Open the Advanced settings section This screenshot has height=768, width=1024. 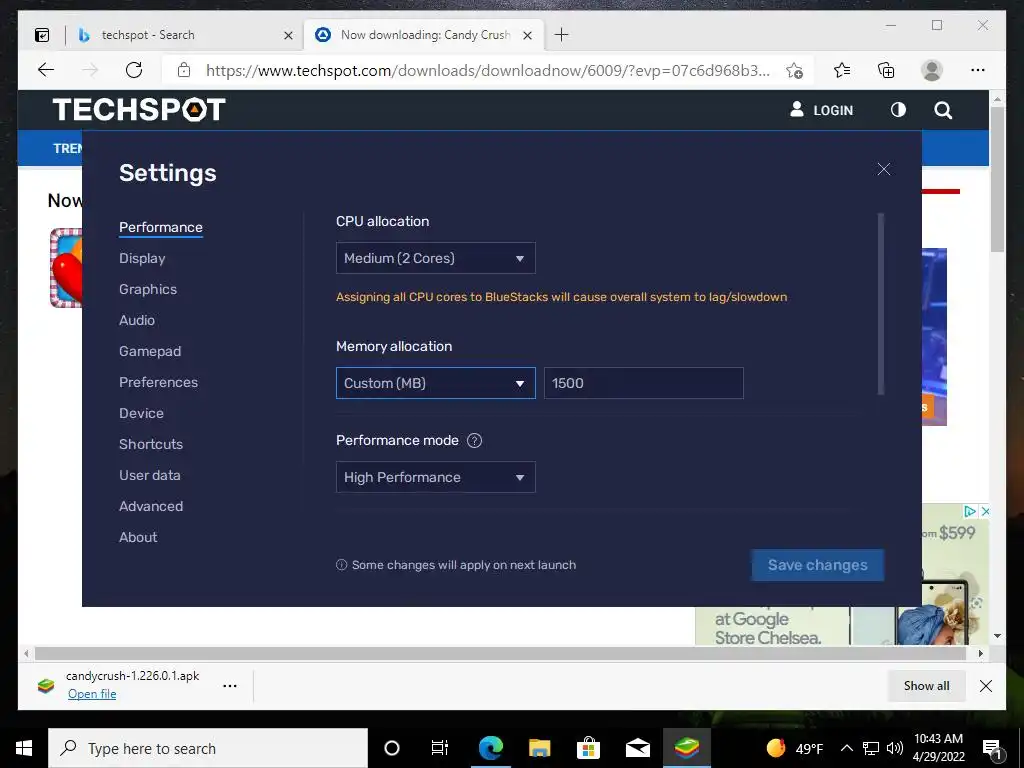(x=151, y=506)
